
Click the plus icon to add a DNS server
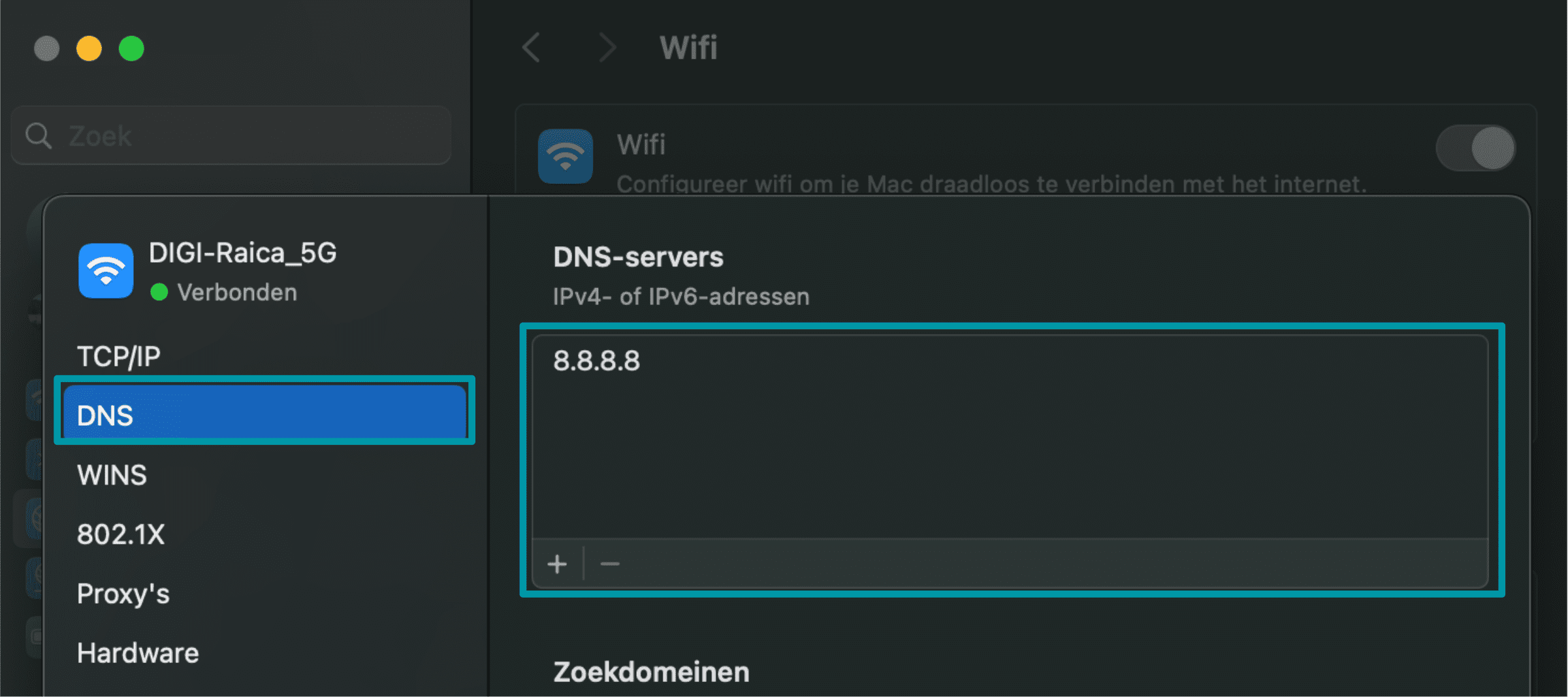click(556, 563)
